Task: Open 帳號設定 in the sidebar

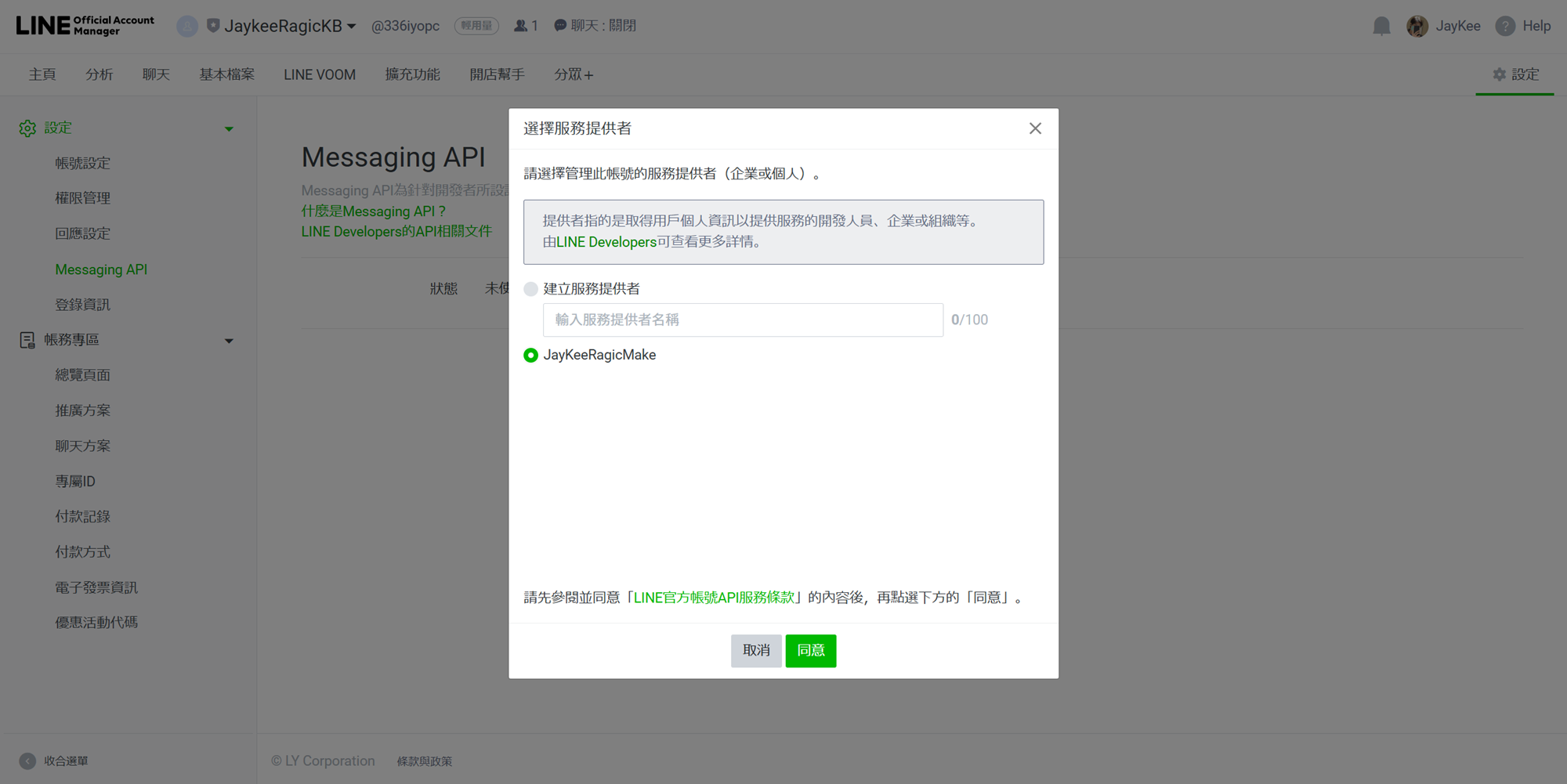Action: click(82, 163)
